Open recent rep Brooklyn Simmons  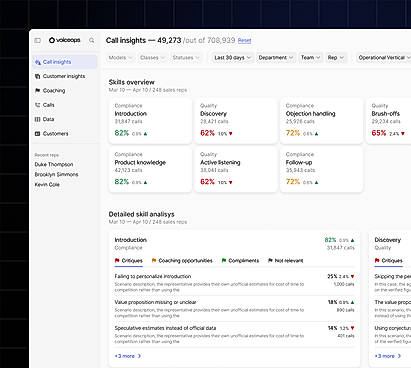[56, 174]
